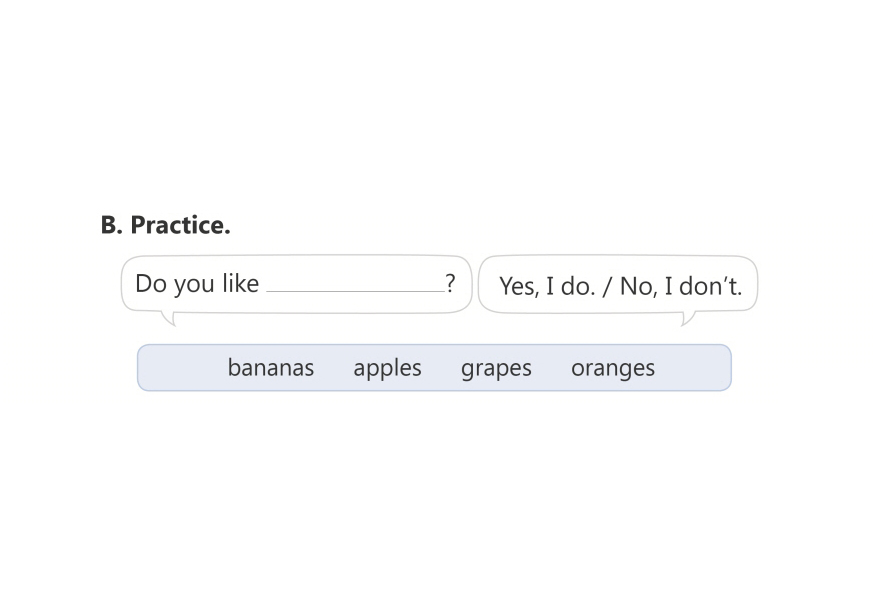Click the slash between the Yes and No answers
873x612 pixels.
(607, 287)
